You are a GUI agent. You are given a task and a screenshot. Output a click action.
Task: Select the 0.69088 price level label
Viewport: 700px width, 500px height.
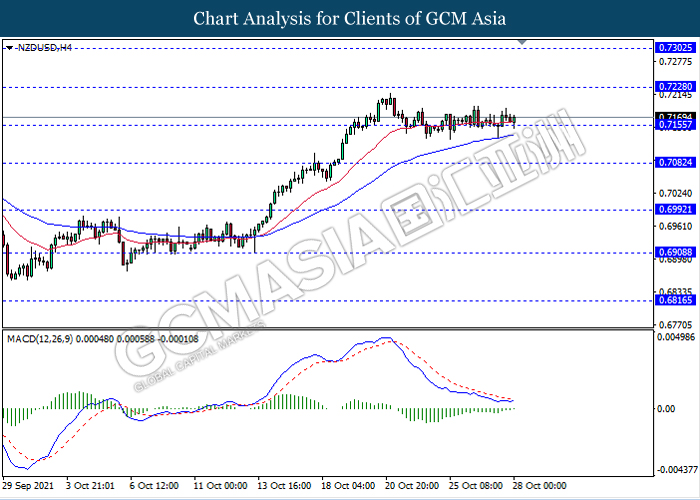click(x=675, y=252)
